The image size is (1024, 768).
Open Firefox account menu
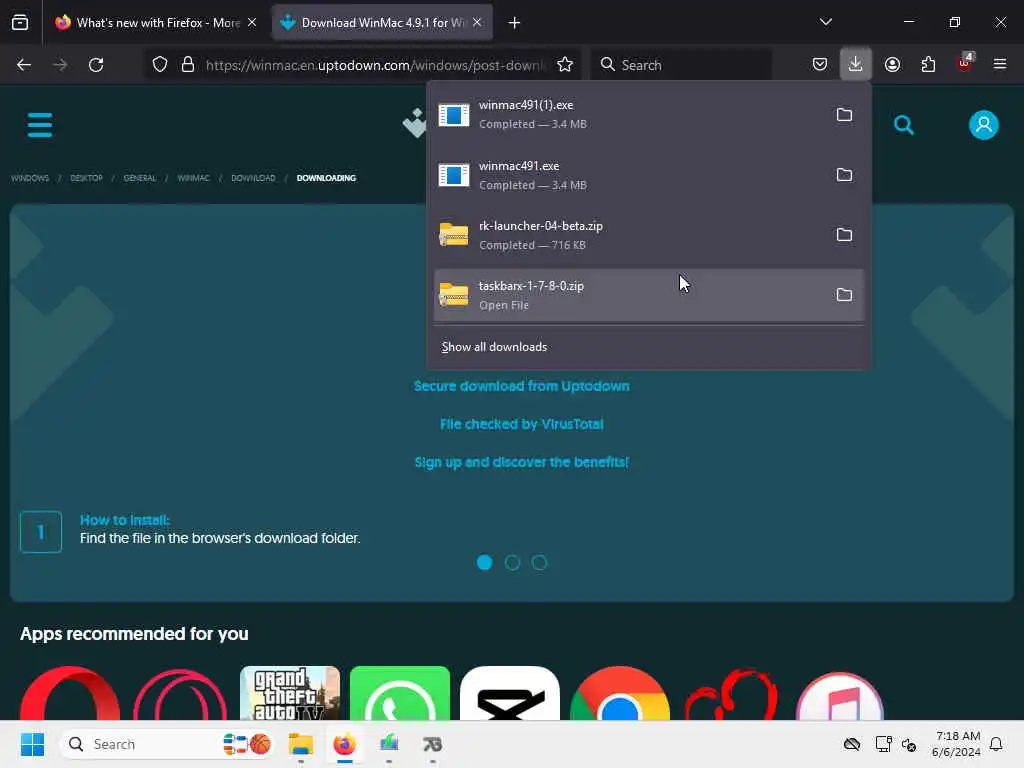[892, 65]
